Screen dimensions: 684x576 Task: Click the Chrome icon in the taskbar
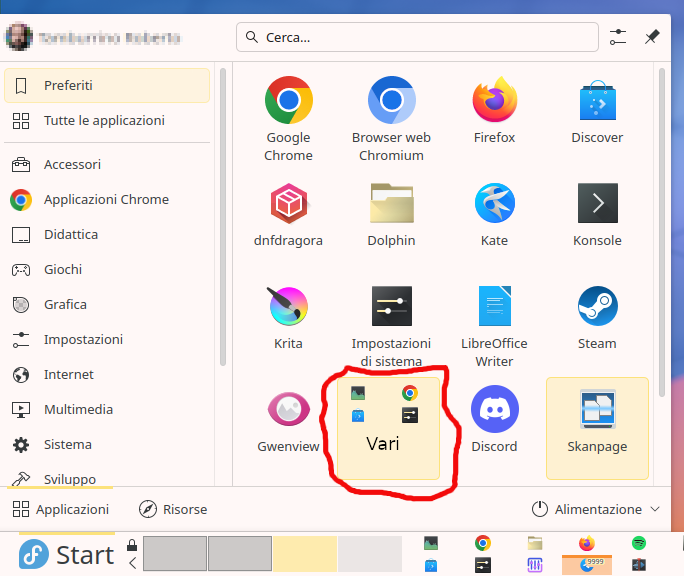point(482,543)
